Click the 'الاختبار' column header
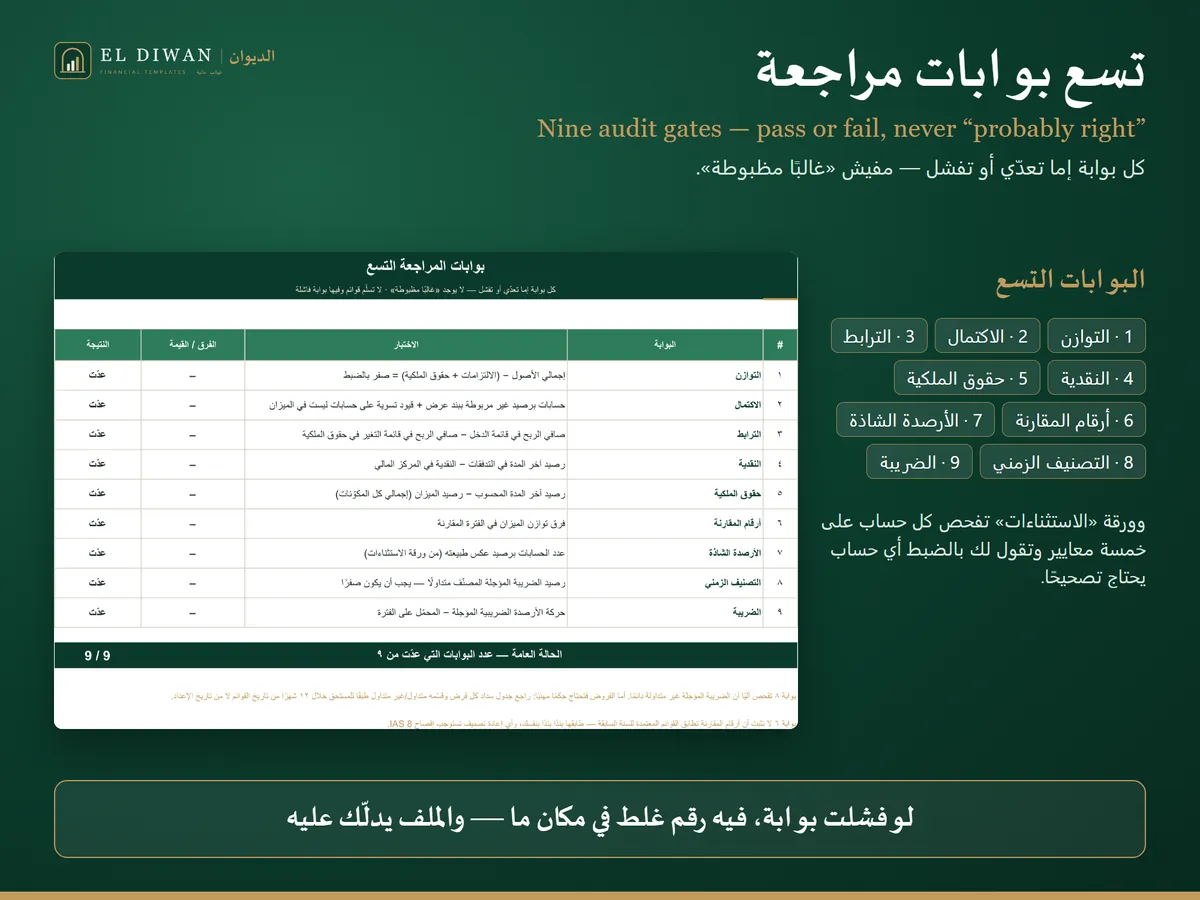The image size is (1200, 900). coord(405,345)
